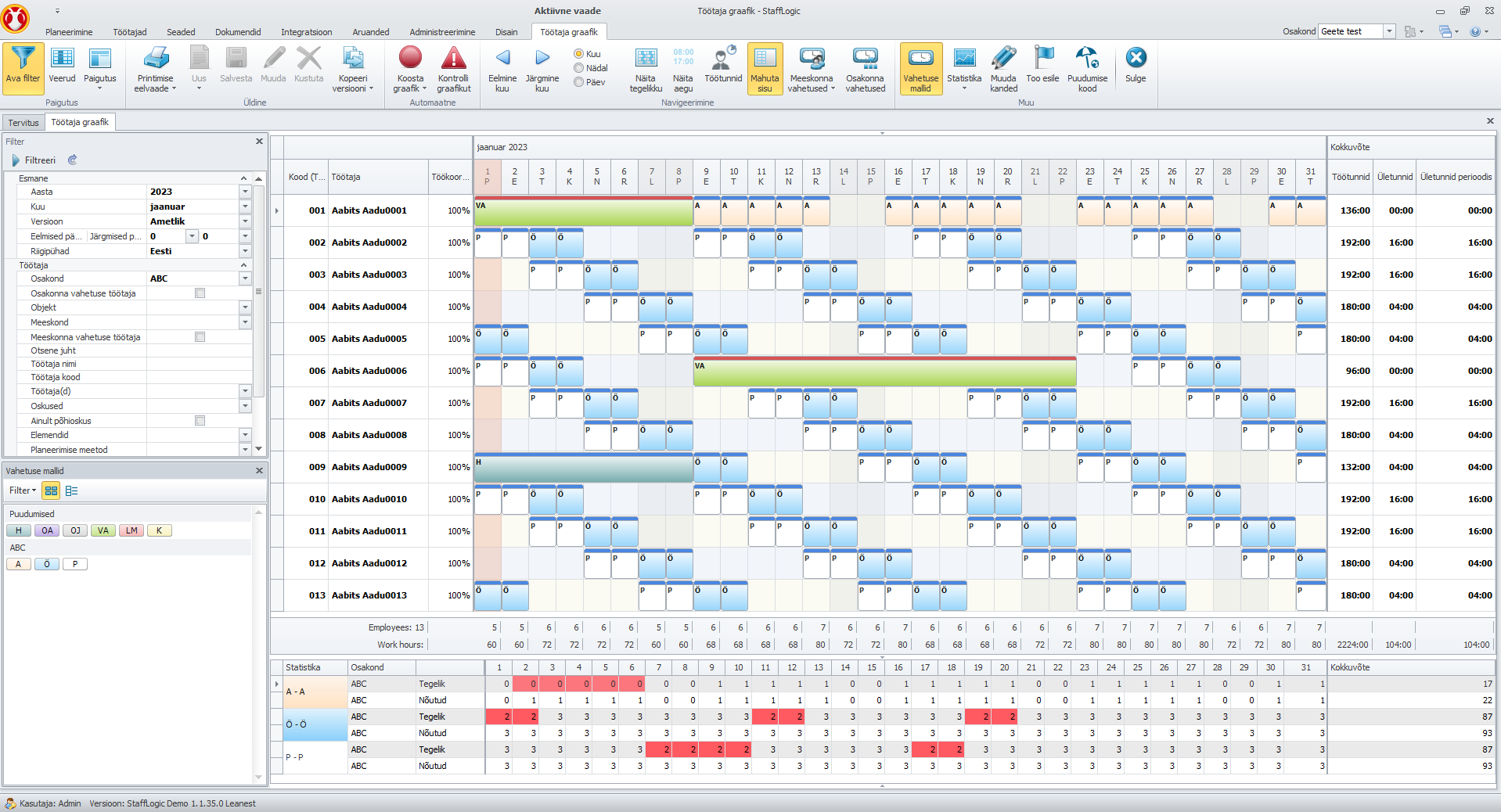The height and width of the screenshot is (812, 1501).
Task: Open the Töötajad ribbon tab
Action: click(130, 32)
